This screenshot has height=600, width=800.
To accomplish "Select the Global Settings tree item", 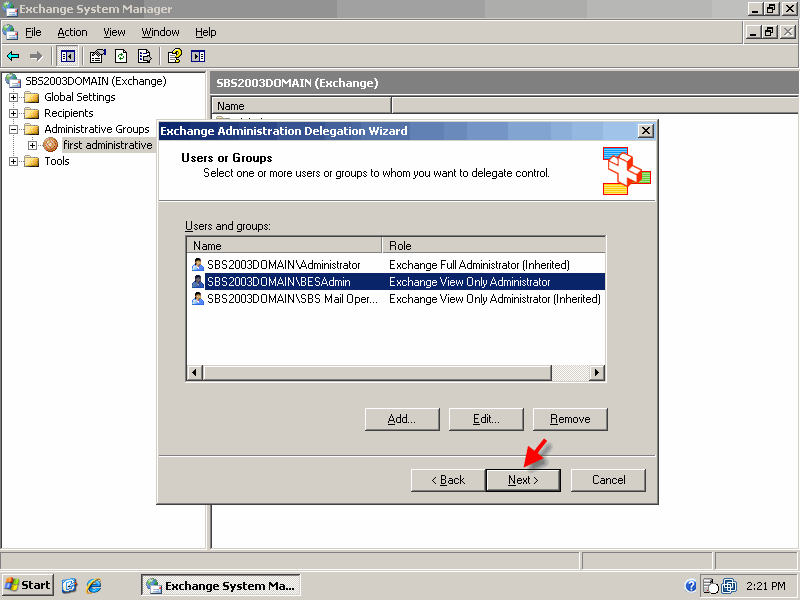I will [80, 97].
